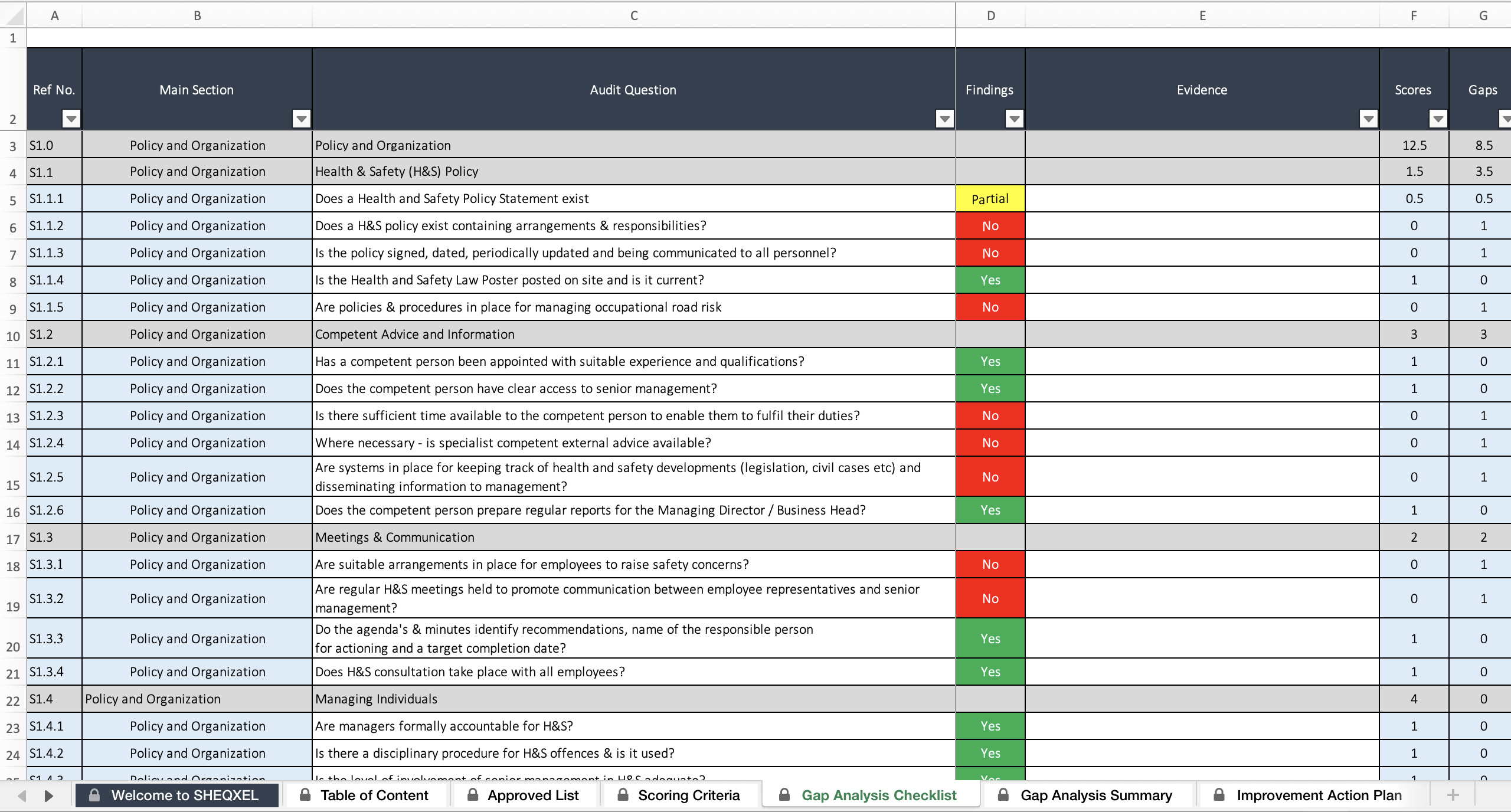
Task: Click the yellow Partial finding for S1.1.1
Action: [x=990, y=199]
